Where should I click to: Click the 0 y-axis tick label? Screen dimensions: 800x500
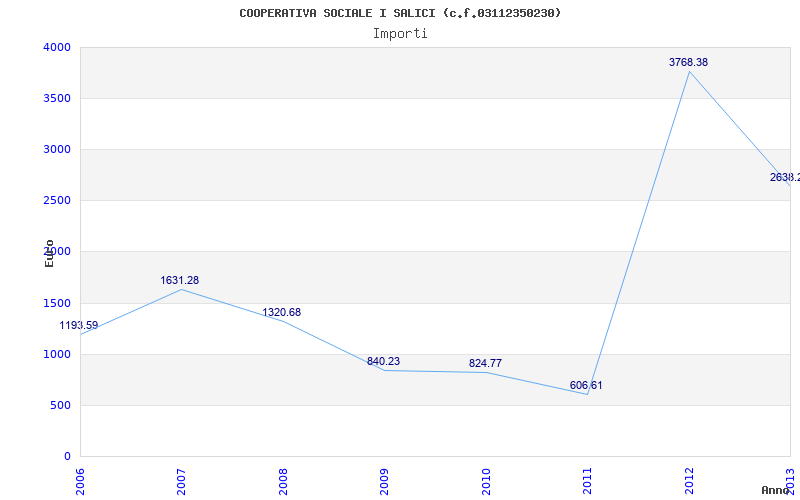(x=67, y=457)
